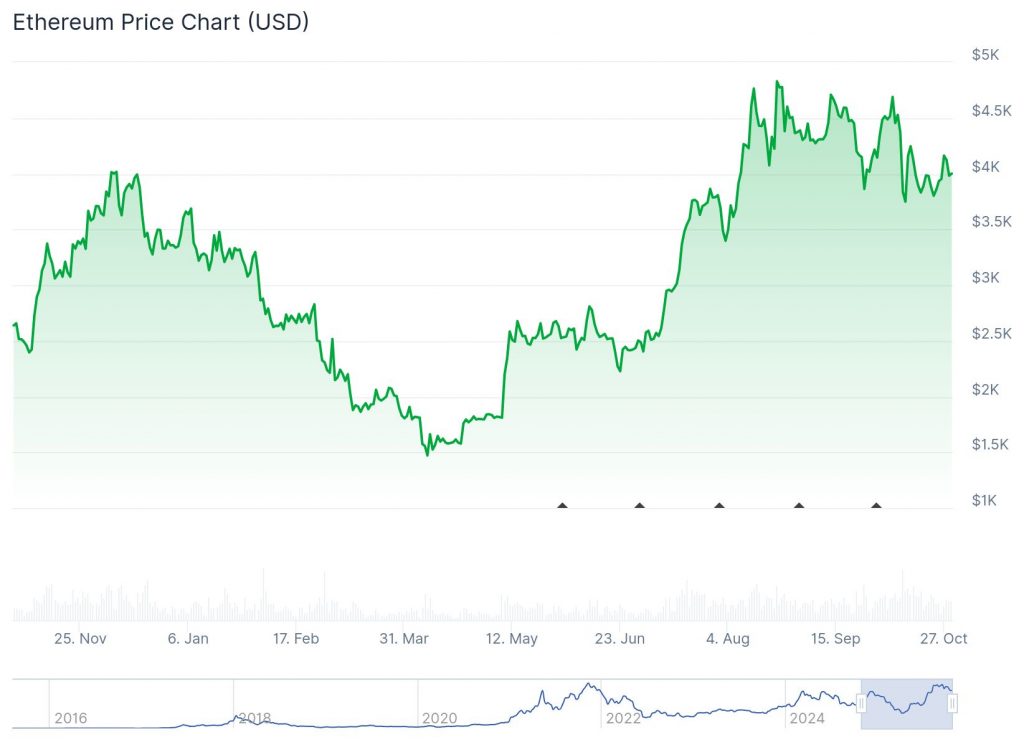Select the 27. Oct date axis label
The image size is (1024, 747).
point(943,639)
